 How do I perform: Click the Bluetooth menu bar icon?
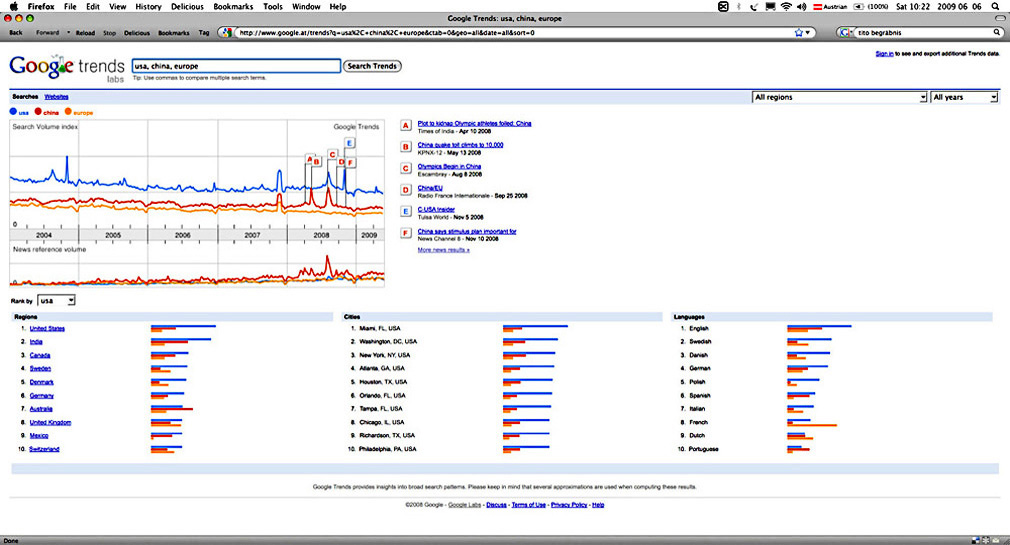pyautogui.click(x=739, y=6)
